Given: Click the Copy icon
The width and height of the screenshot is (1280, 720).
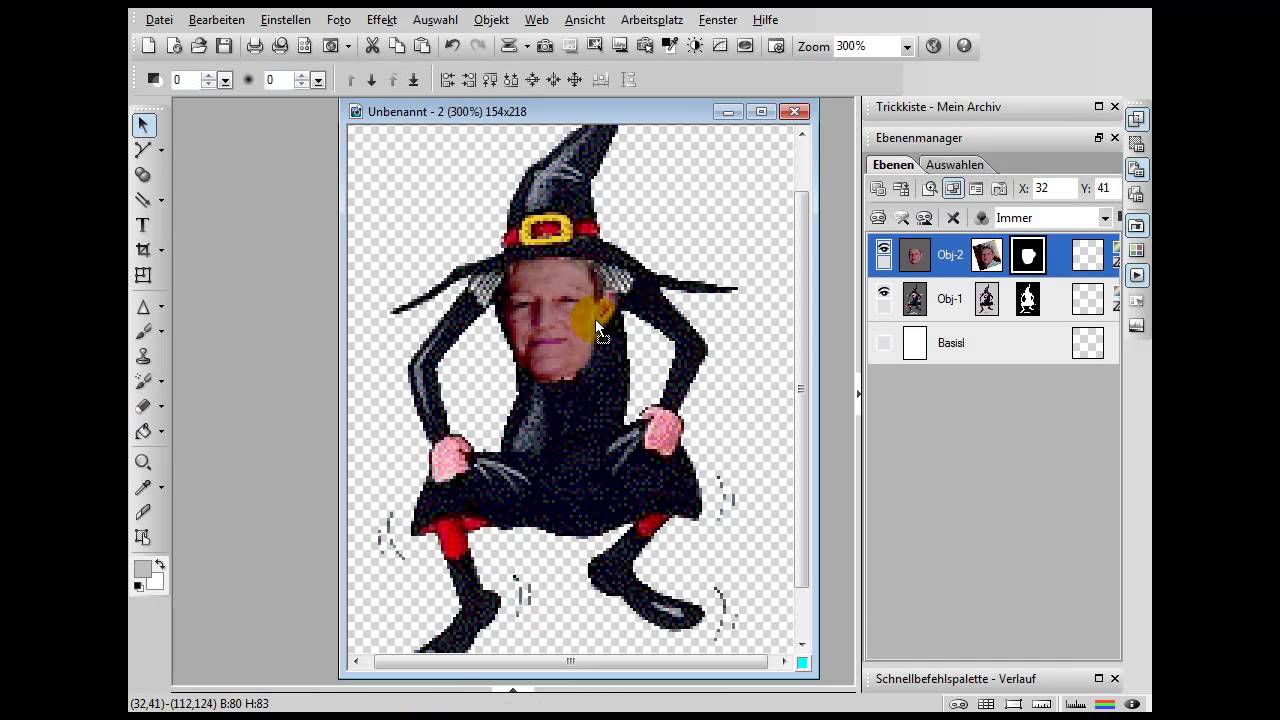Looking at the screenshot, I should 397,46.
